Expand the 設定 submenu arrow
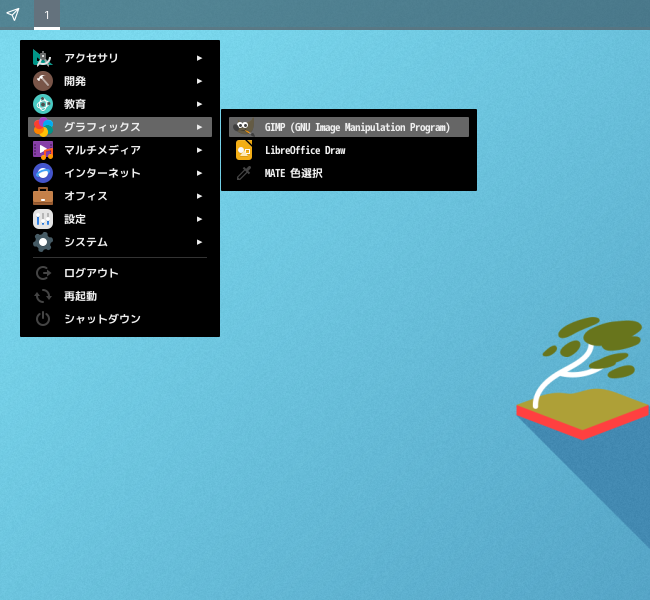This screenshot has height=600, width=650. (200, 219)
